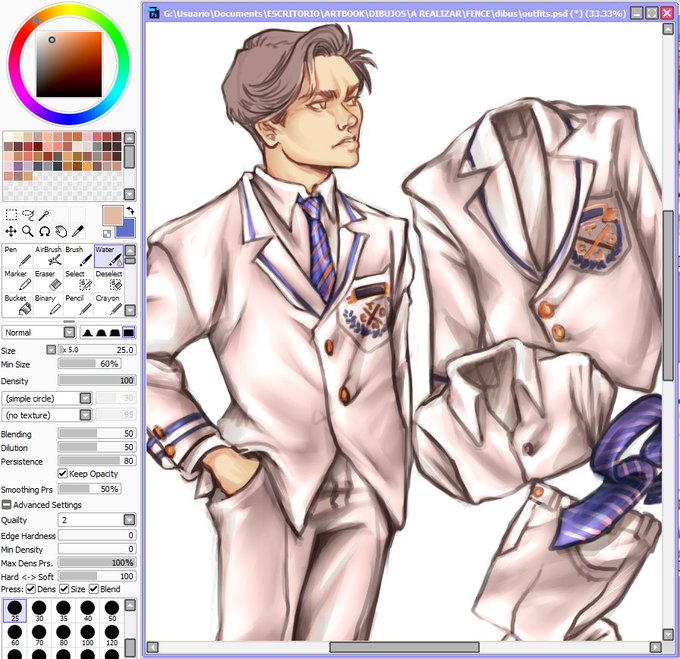
Task: Select brush size preset 70
Action: click(39, 635)
